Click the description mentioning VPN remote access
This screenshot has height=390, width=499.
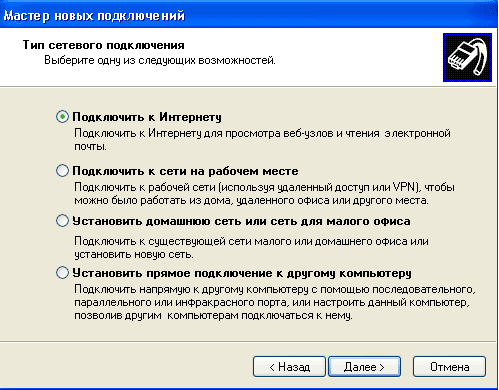pyautogui.click(x=264, y=194)
